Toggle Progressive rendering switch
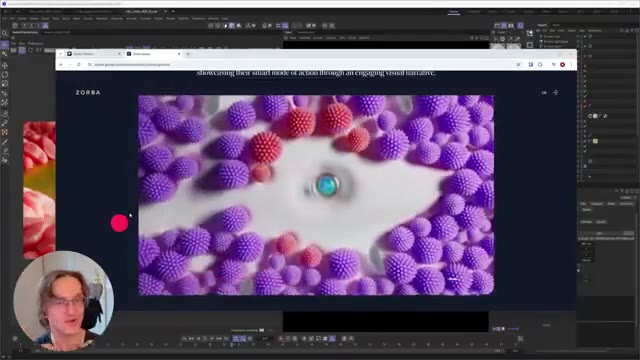 pos(262,330)
